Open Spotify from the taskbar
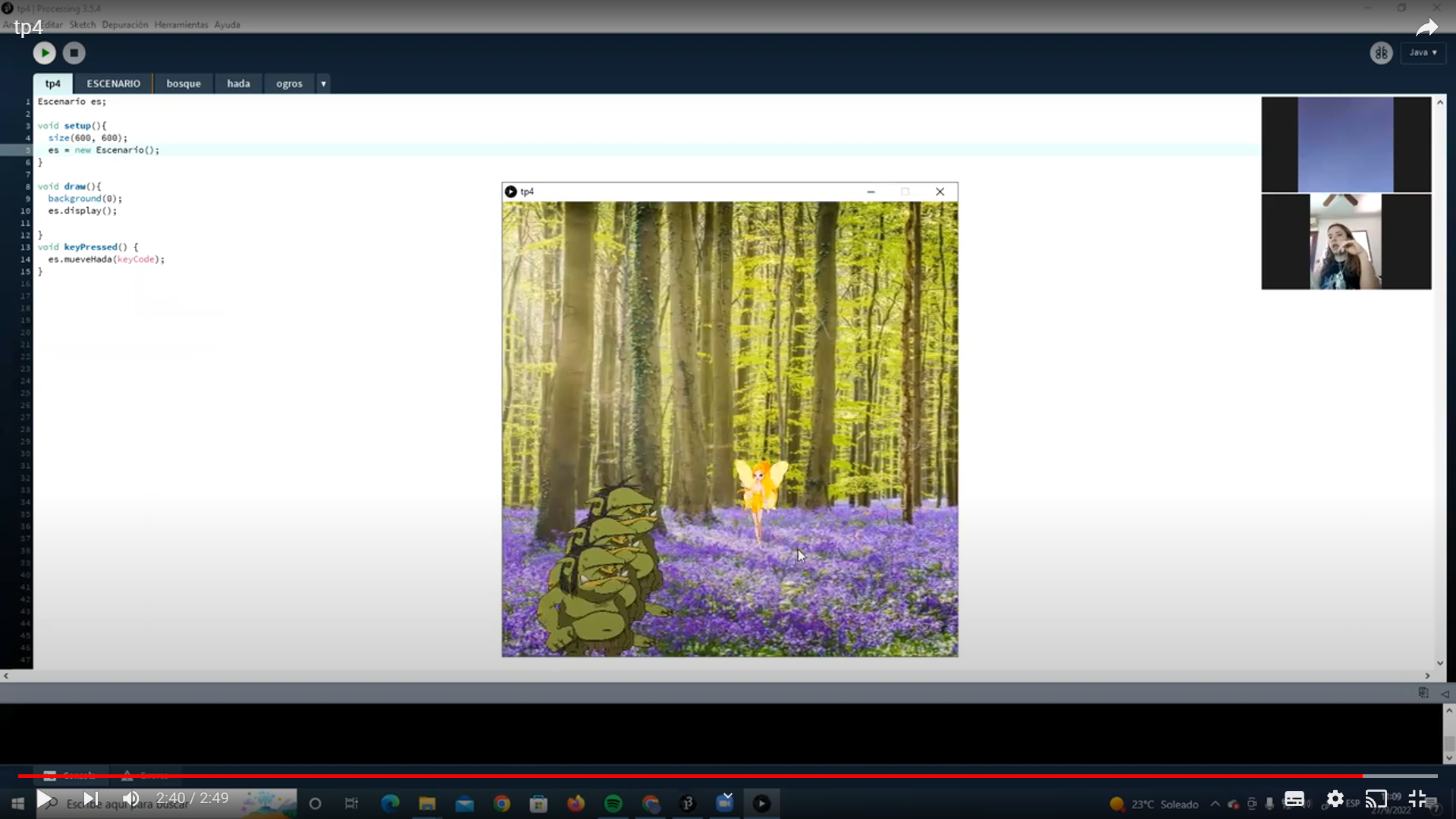 (613, 804)
